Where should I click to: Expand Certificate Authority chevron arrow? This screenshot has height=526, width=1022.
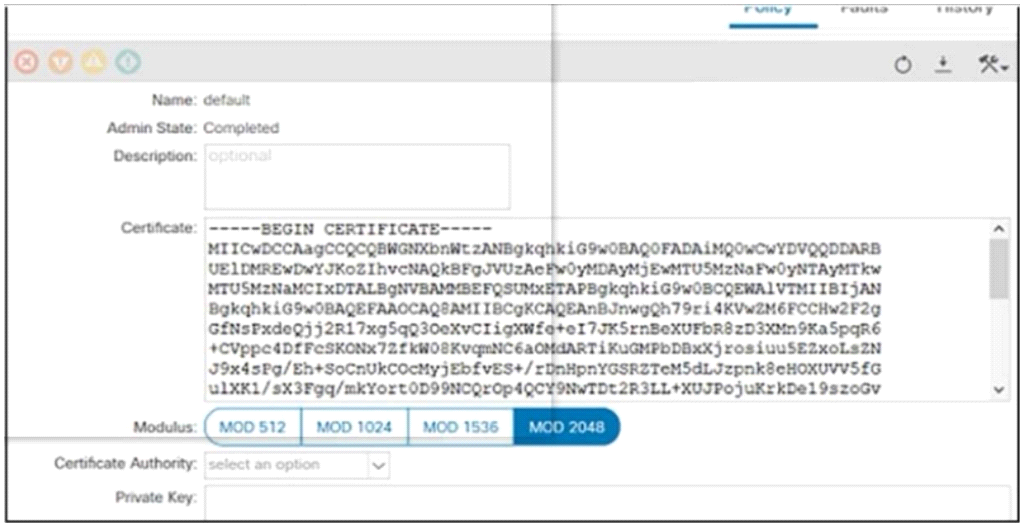pyautogui.click(x=379, y=465)
